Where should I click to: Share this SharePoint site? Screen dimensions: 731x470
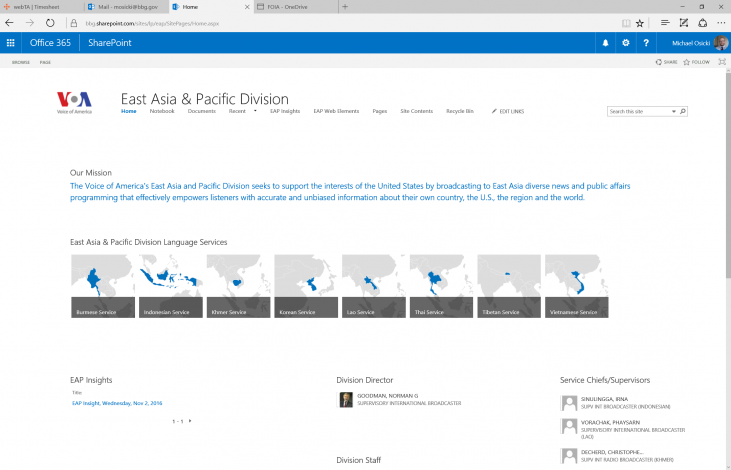click(668, 62)
